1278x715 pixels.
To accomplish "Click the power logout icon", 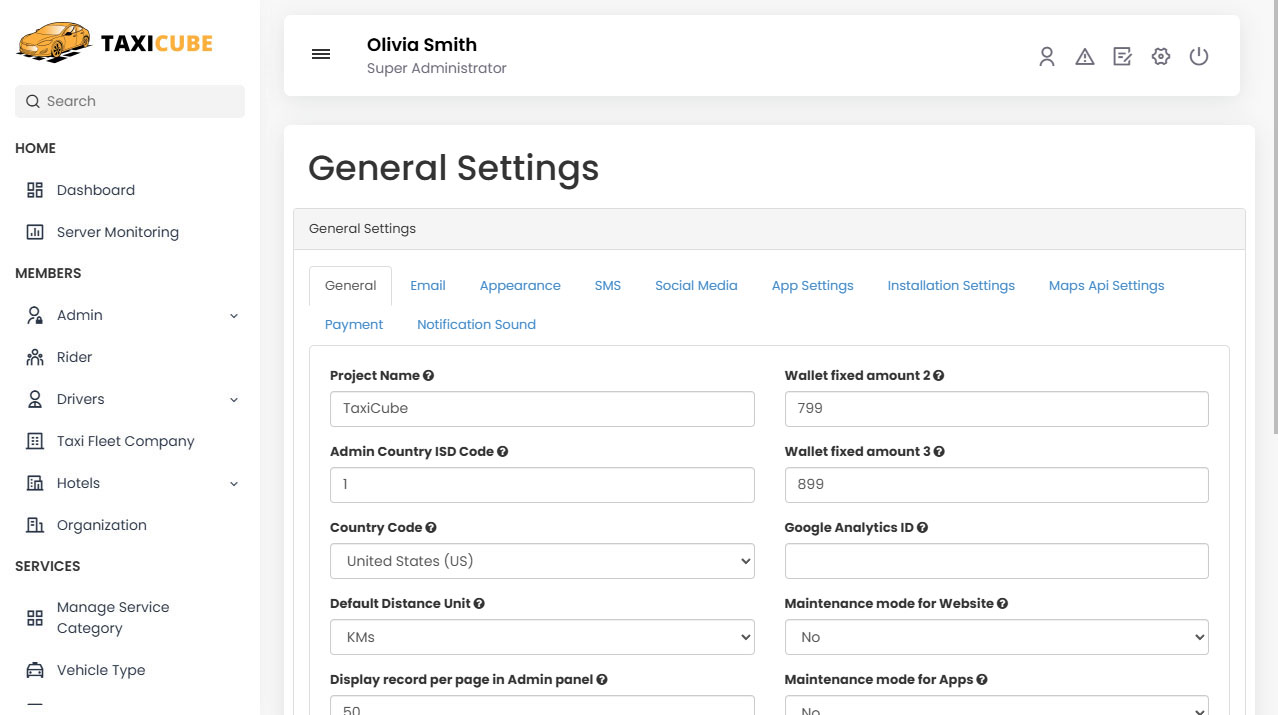I will pos(1198,57).
